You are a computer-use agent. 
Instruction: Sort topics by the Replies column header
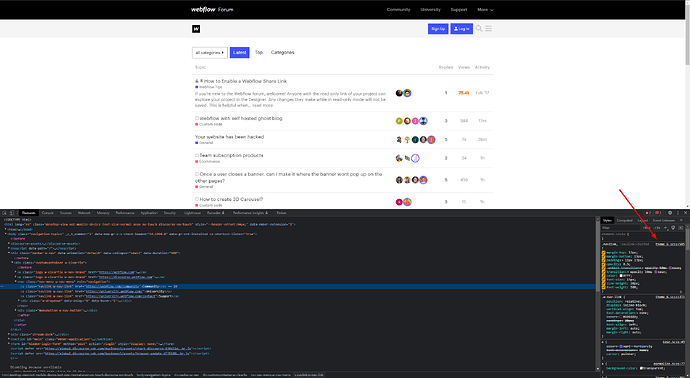pos(446,67)
